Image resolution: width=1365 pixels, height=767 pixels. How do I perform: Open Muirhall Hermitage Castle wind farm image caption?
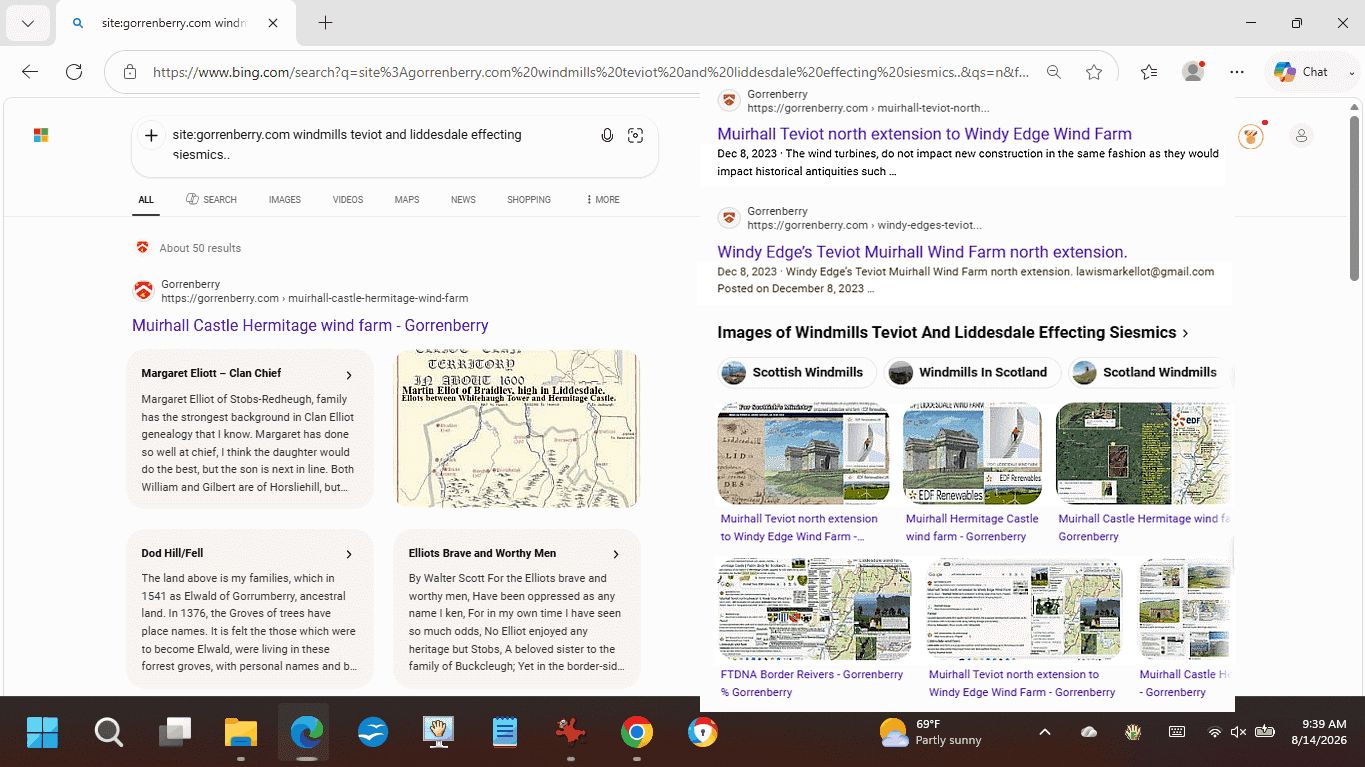click(972, 528)
